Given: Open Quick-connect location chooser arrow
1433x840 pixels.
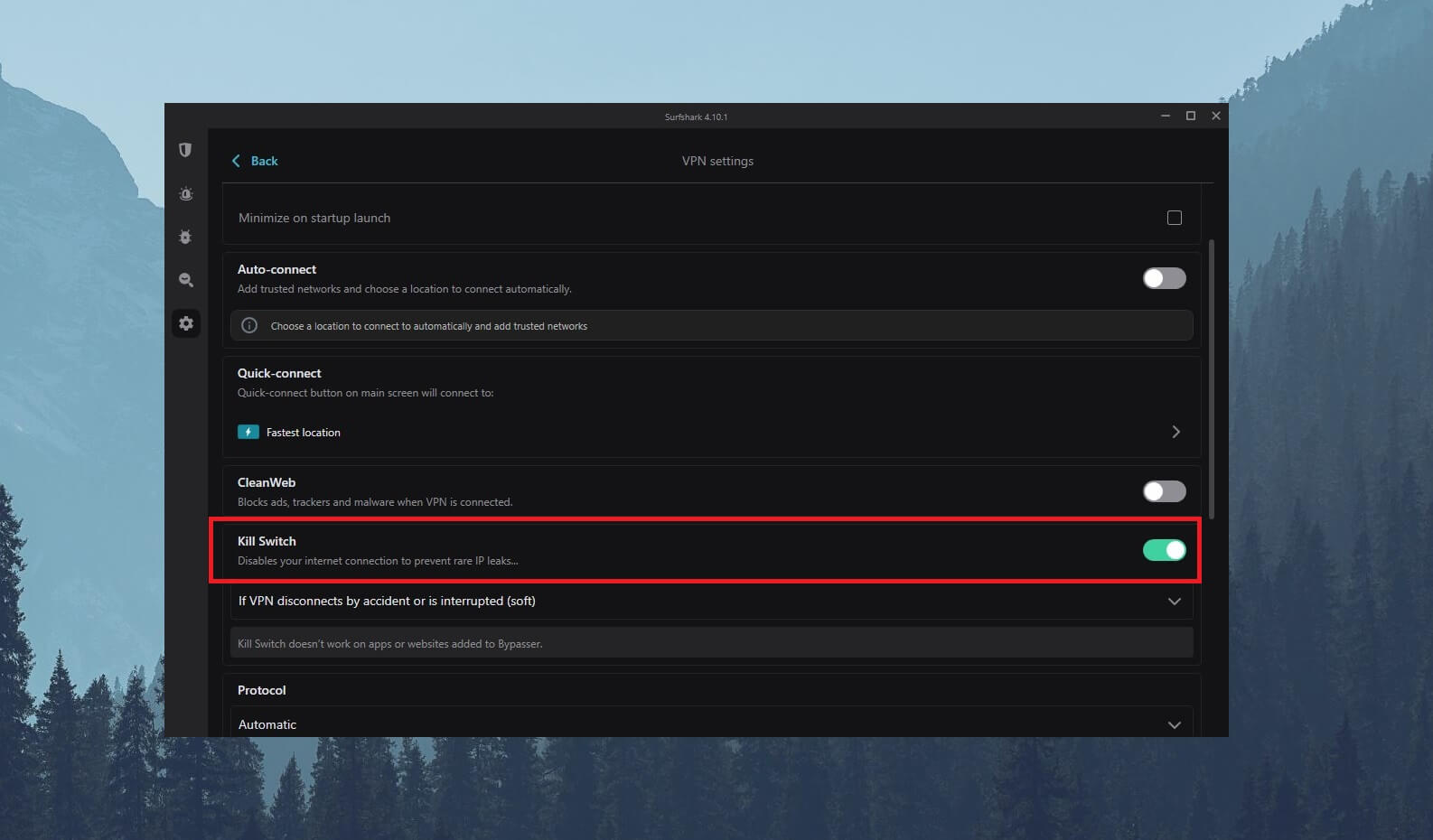Looking at the screenshot, I should tap(1175, 432).
